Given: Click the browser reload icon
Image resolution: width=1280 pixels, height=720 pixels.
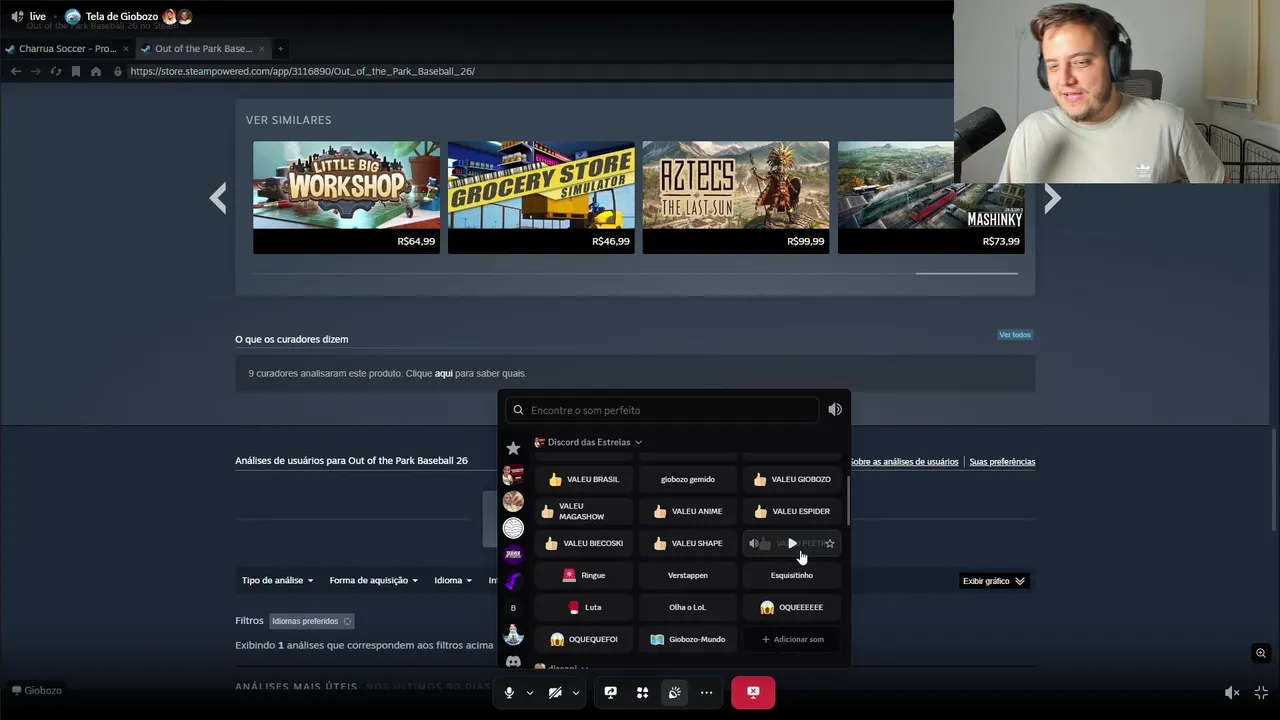Looking at the screenshot, I should (55, 71).
